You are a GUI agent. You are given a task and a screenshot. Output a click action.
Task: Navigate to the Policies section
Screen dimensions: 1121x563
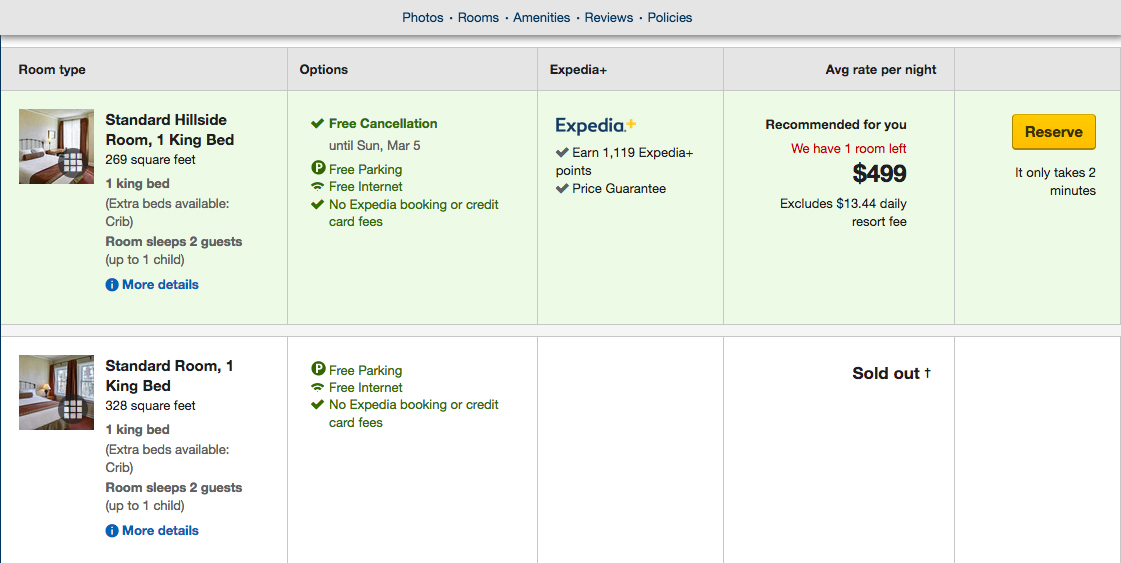pyautogui.click(x=669, y=17)
